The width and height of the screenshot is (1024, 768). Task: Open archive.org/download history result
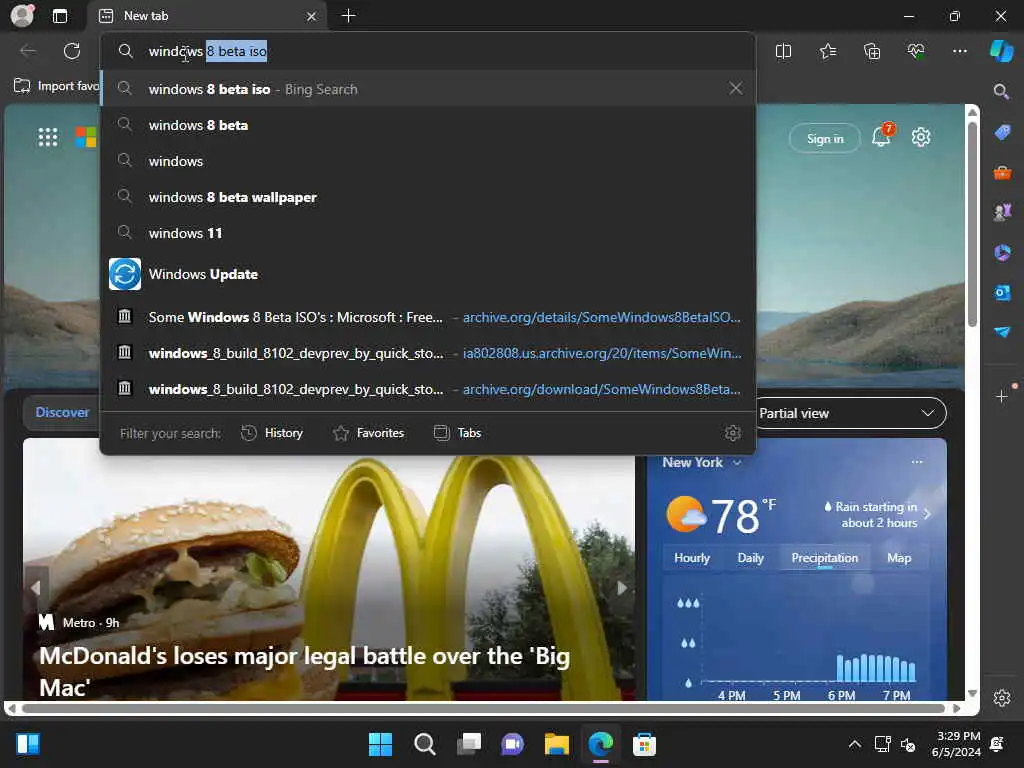click(x=428, y=389)
